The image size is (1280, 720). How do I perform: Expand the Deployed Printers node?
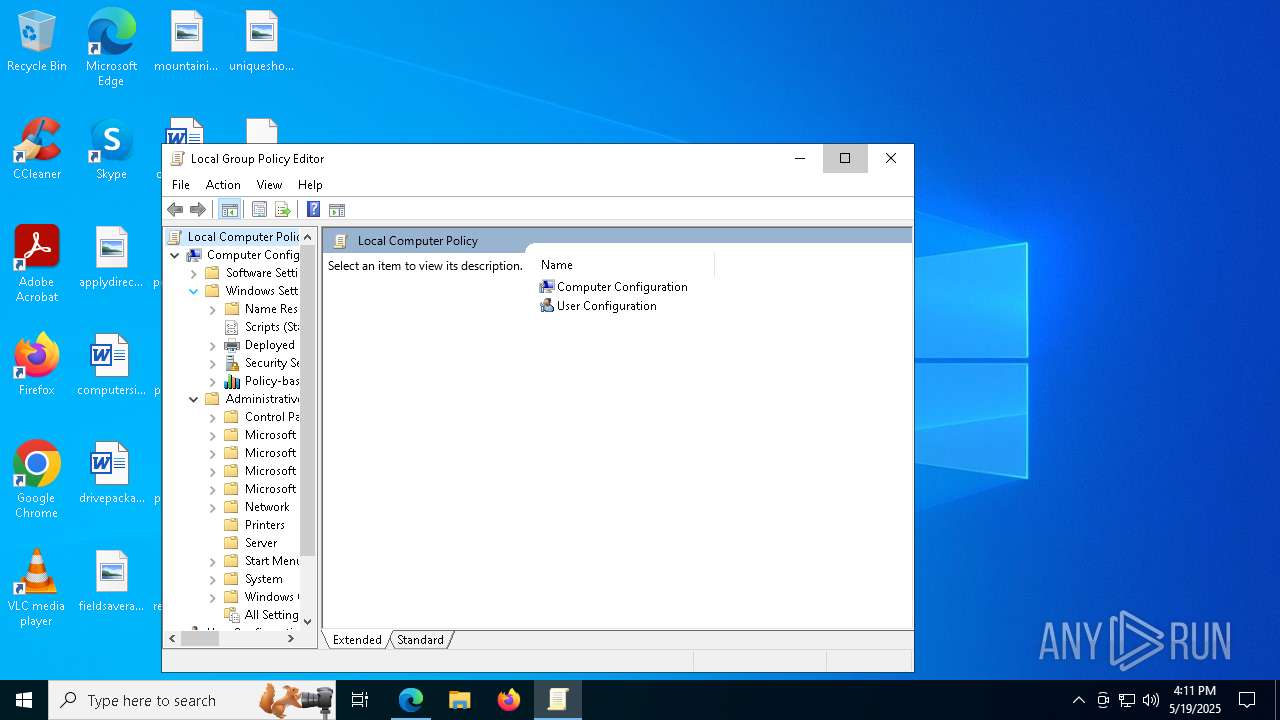(x=213, y=345)
